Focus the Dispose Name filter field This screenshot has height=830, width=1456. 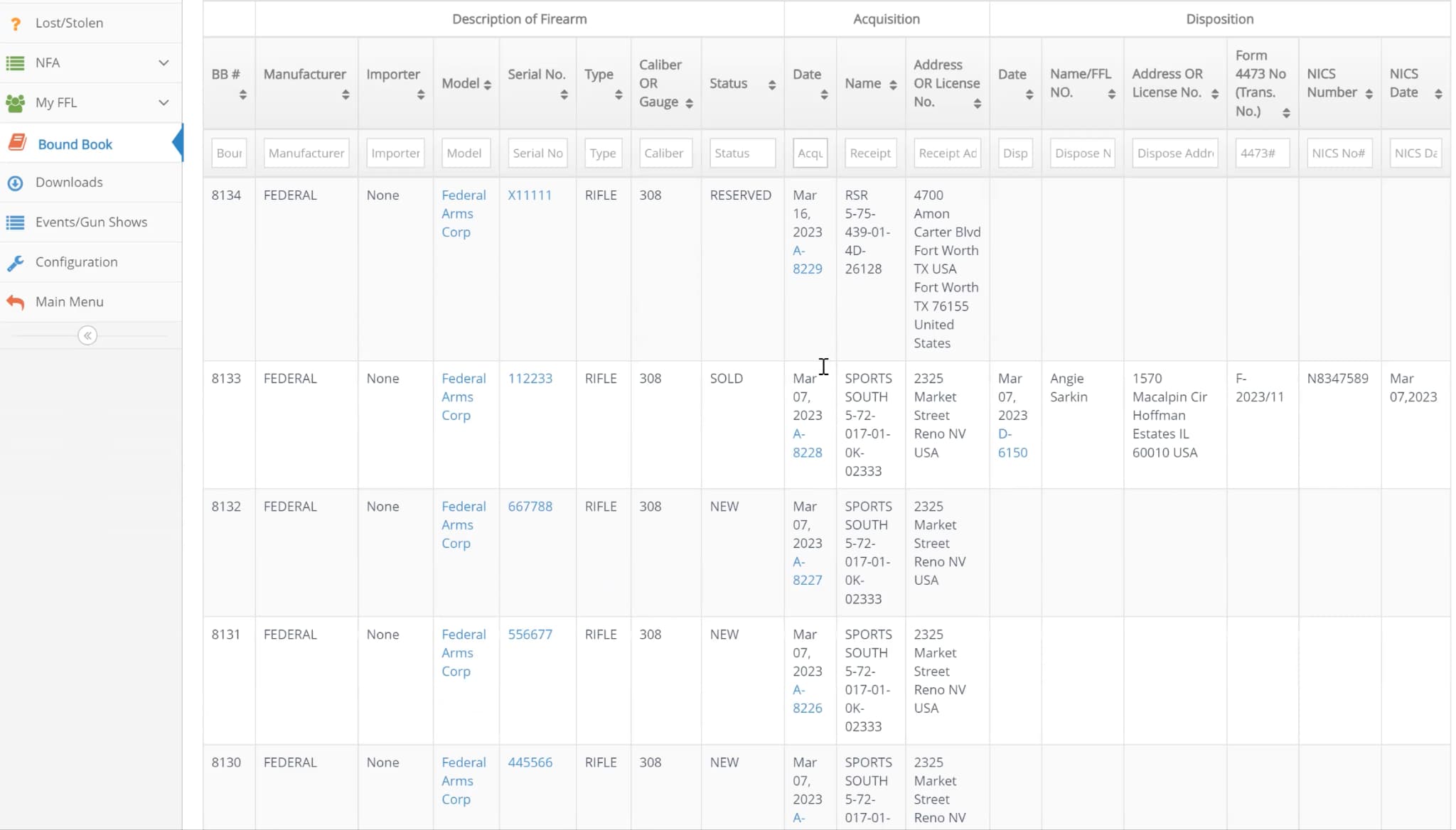[1082, 153]
